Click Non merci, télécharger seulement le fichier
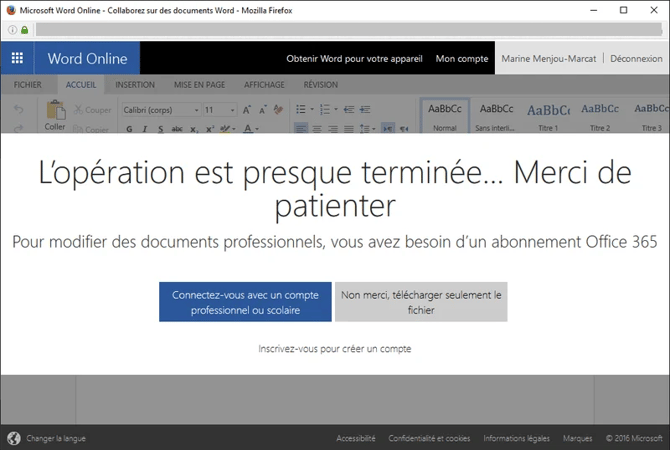This screenshot has height=450, width=670. [x=421, y=302]
